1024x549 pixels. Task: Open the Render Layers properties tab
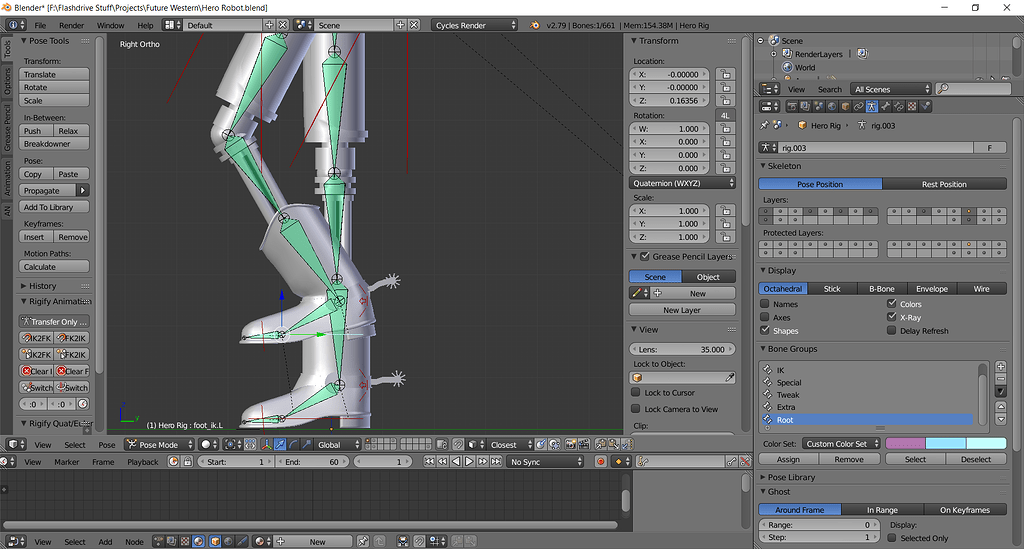805,106
